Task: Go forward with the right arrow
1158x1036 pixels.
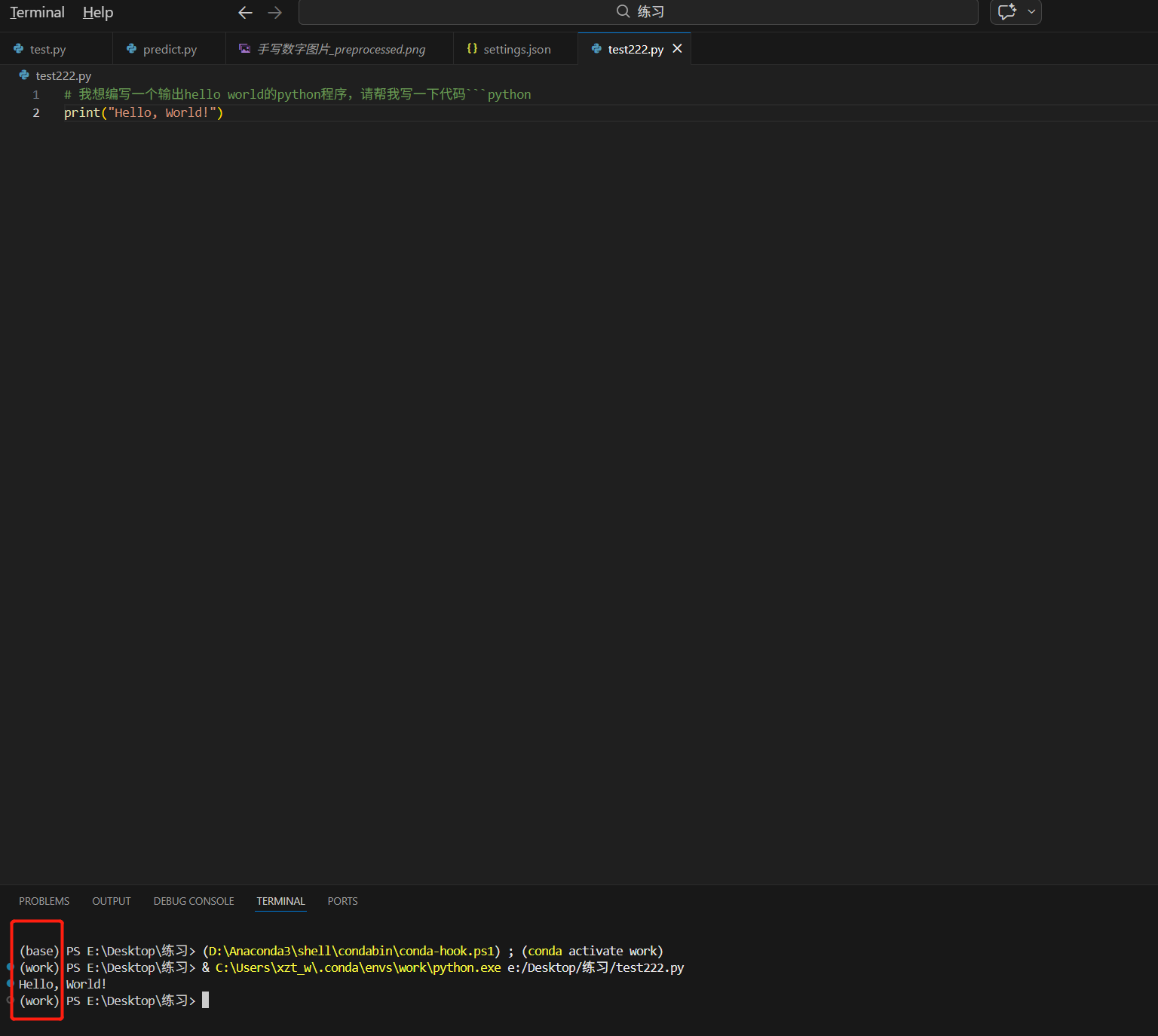Action: pos(274,13)
